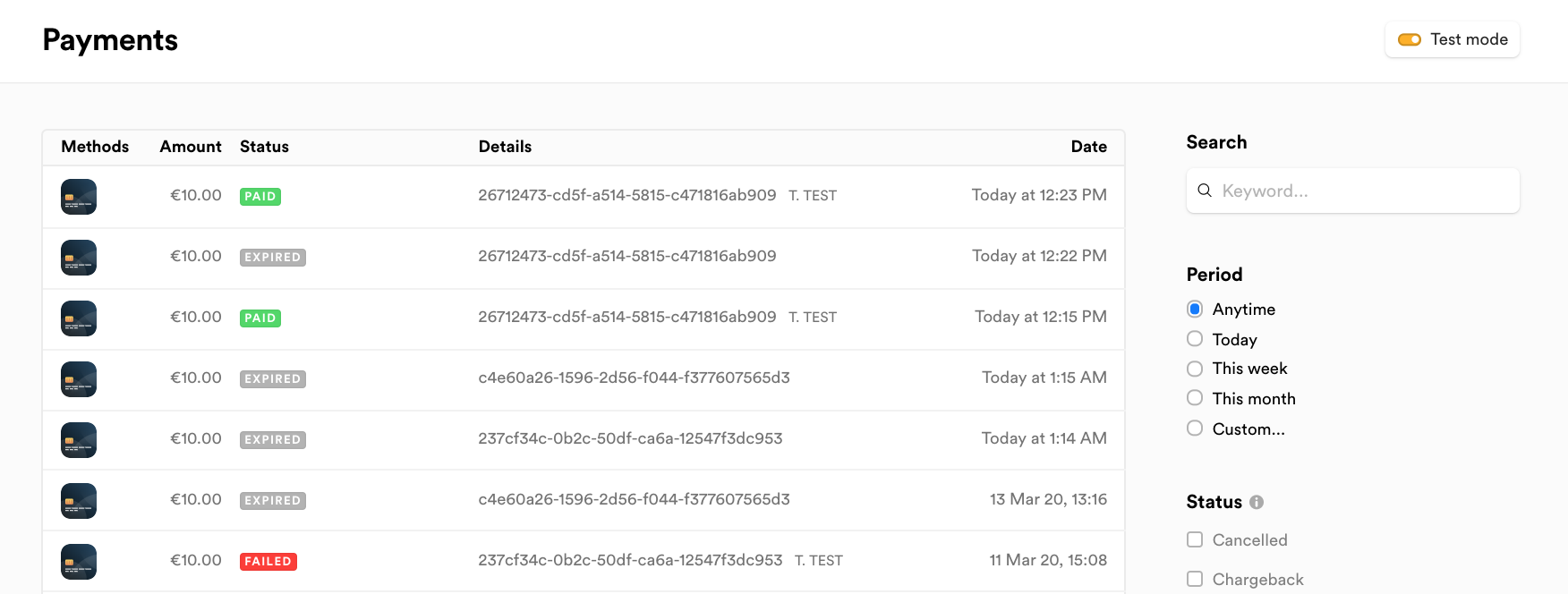1568x594 pixels.
Task: Click card icon of 12:15 PM paid payment
Action: pos(79,318)
